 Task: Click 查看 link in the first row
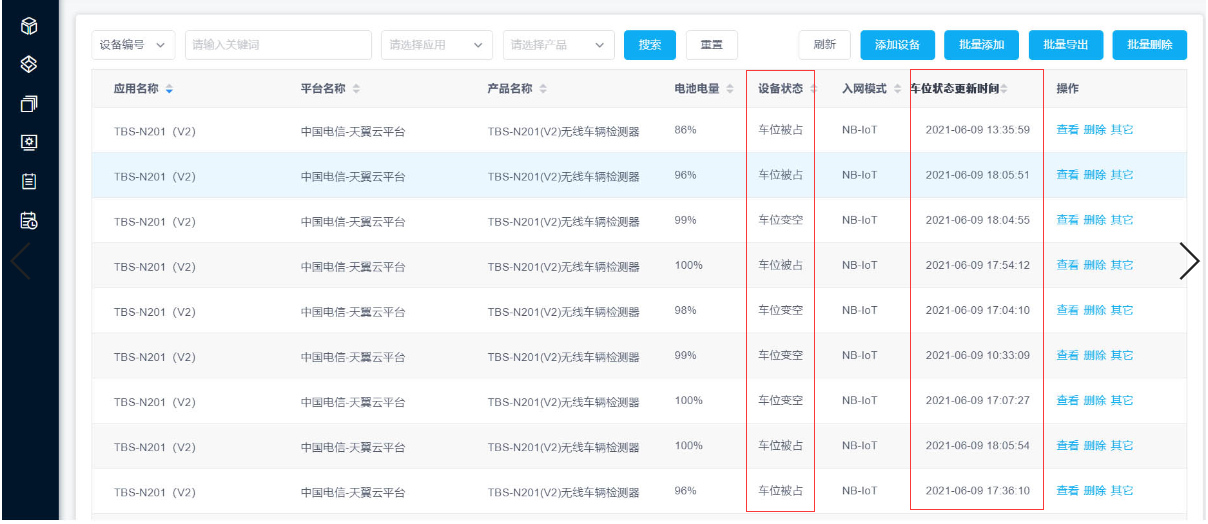[1067, 130]
